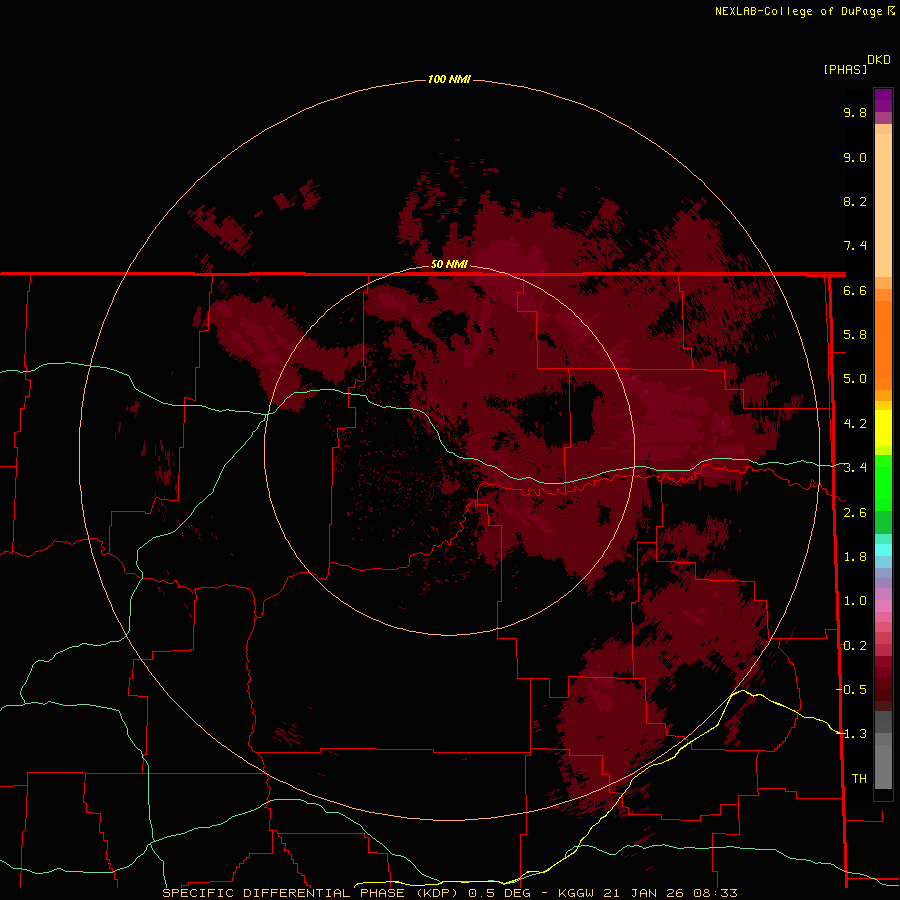
Task: Click the -0.5 value on the legend
Action: point(852,690)
